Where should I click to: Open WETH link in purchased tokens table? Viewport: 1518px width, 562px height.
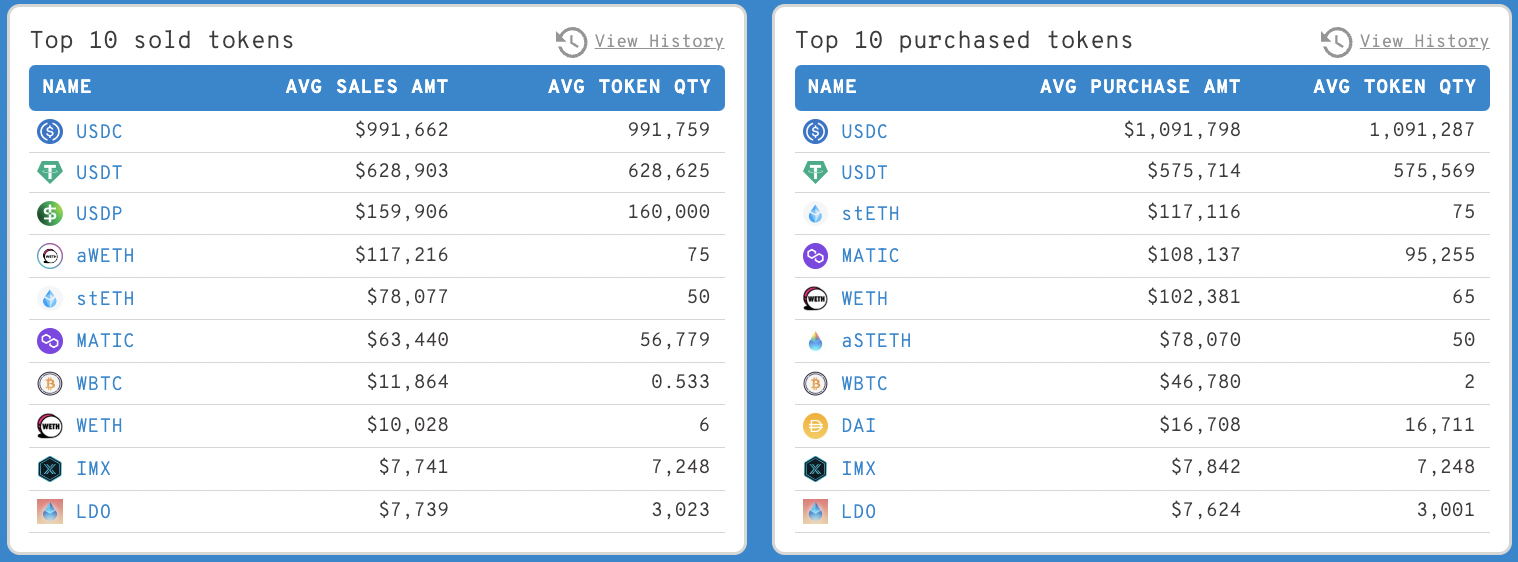[x=864, y=299]
